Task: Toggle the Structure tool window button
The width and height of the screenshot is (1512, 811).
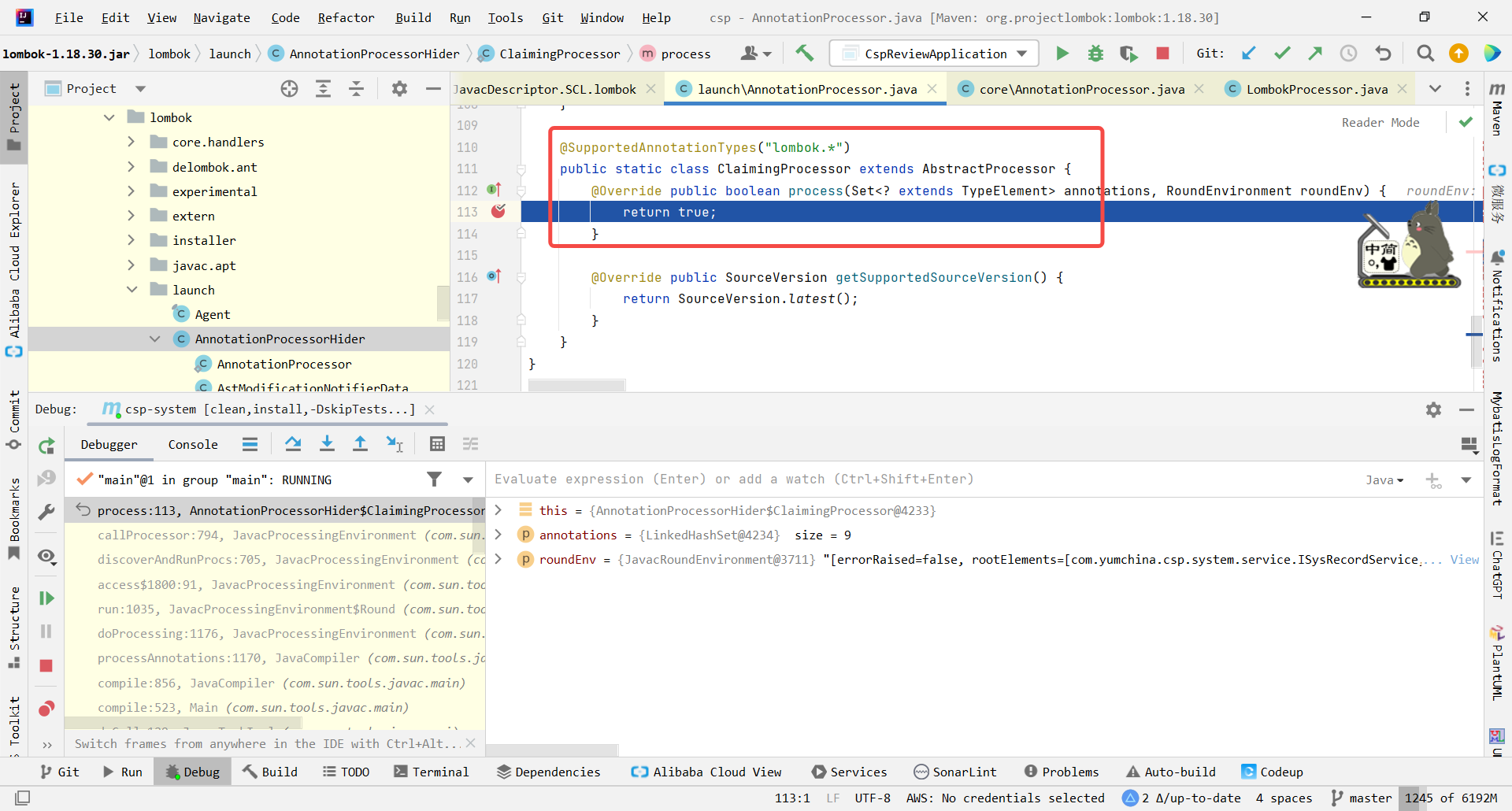Action: pyautogui.click(x=14, y=628)
